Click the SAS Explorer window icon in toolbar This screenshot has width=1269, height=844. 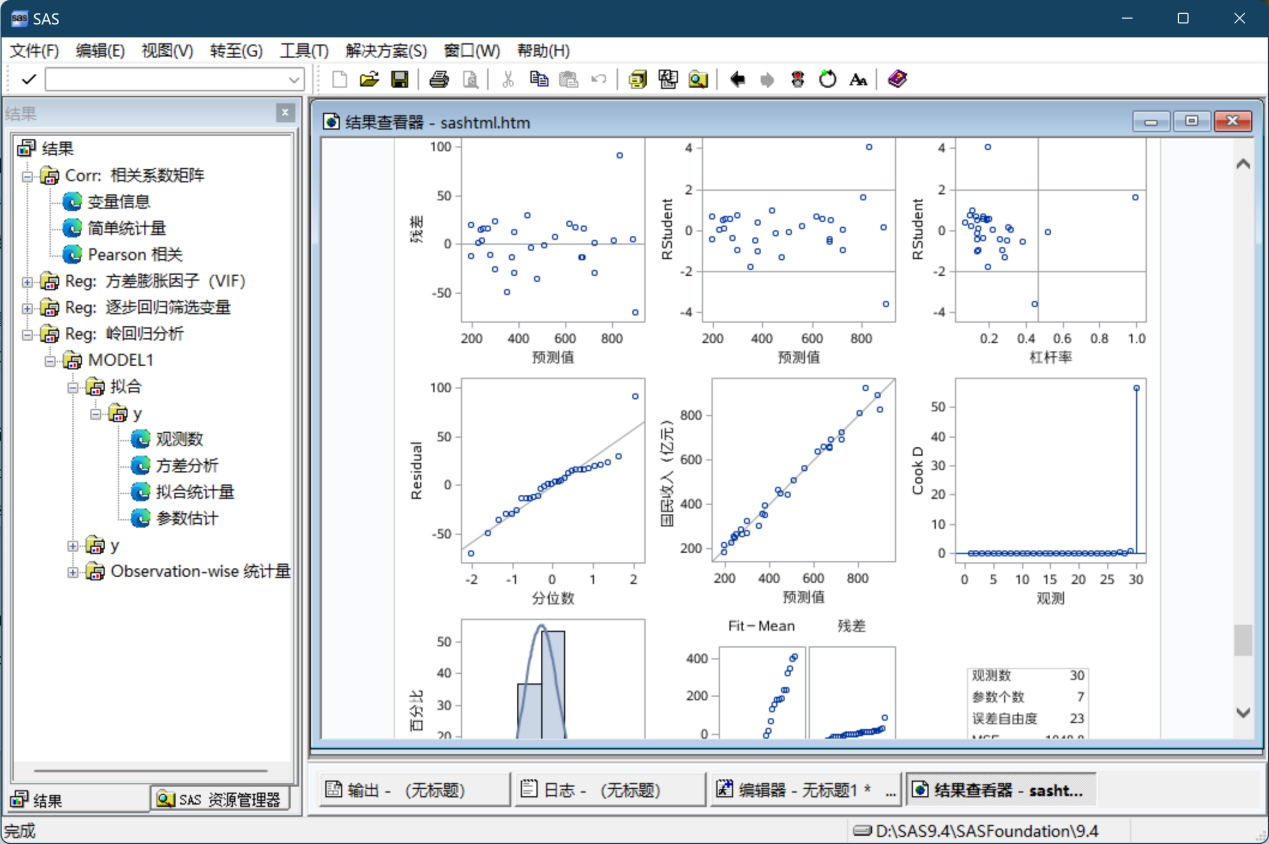[x=668, y=79]
